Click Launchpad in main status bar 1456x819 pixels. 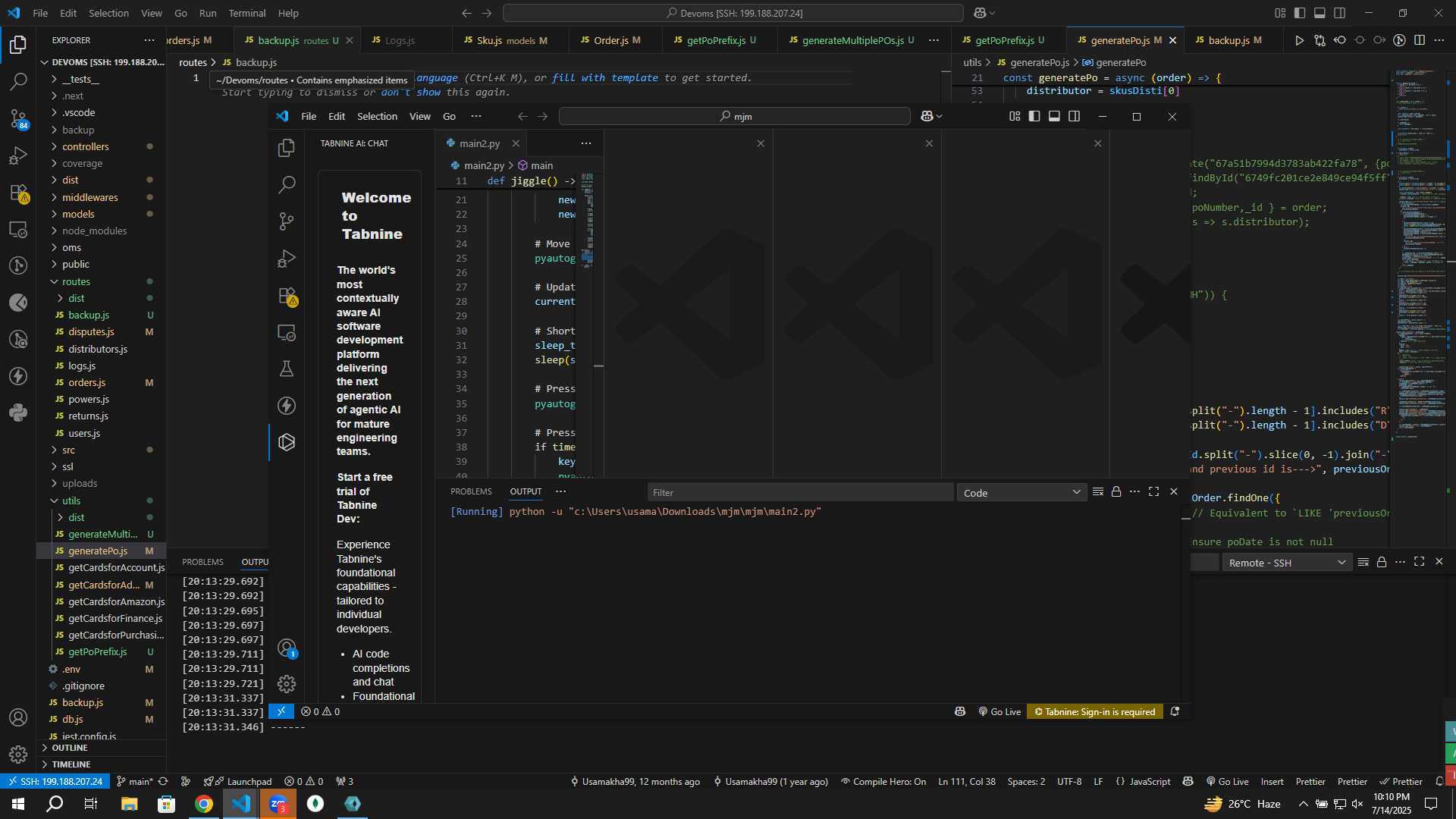pyautogui.click(x=237, y=782)
